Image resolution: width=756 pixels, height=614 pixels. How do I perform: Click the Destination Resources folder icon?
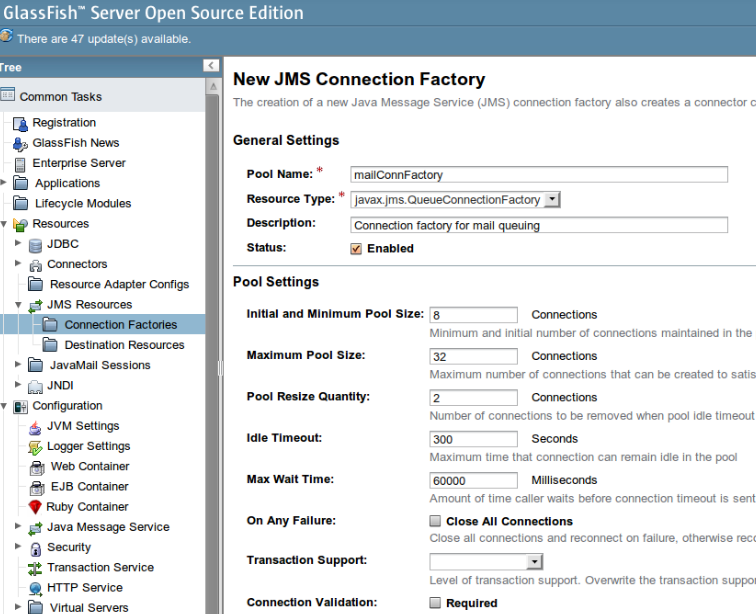point(50,345)
